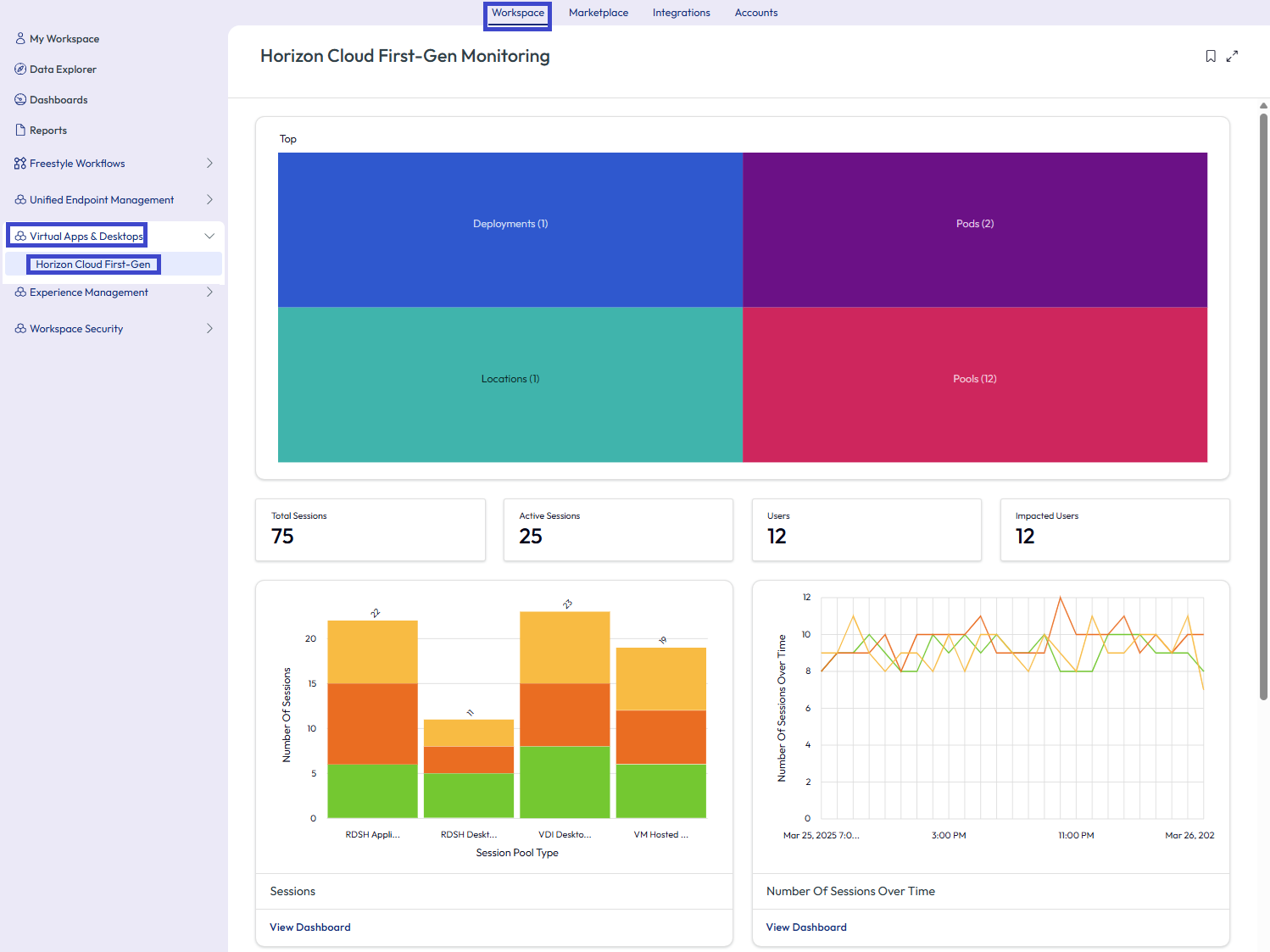The height and width of the screenshot is (952, 1270).
Task: Open the Integrations tab
Action: [x=682, y=13]
